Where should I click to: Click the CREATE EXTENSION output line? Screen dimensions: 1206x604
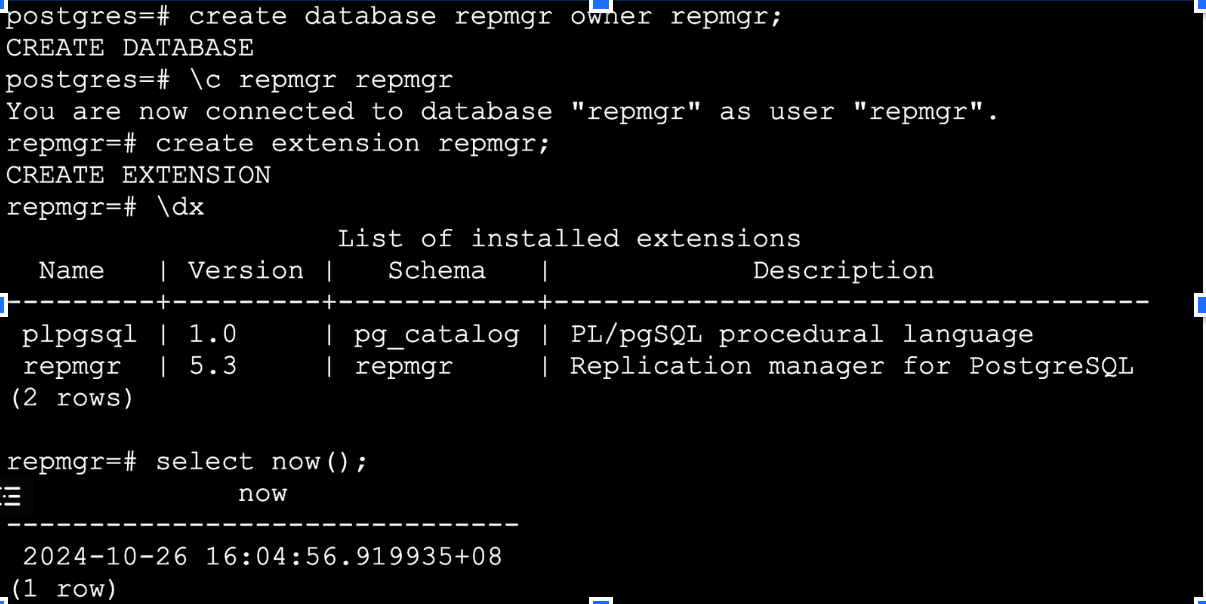[x=138, y=176]
